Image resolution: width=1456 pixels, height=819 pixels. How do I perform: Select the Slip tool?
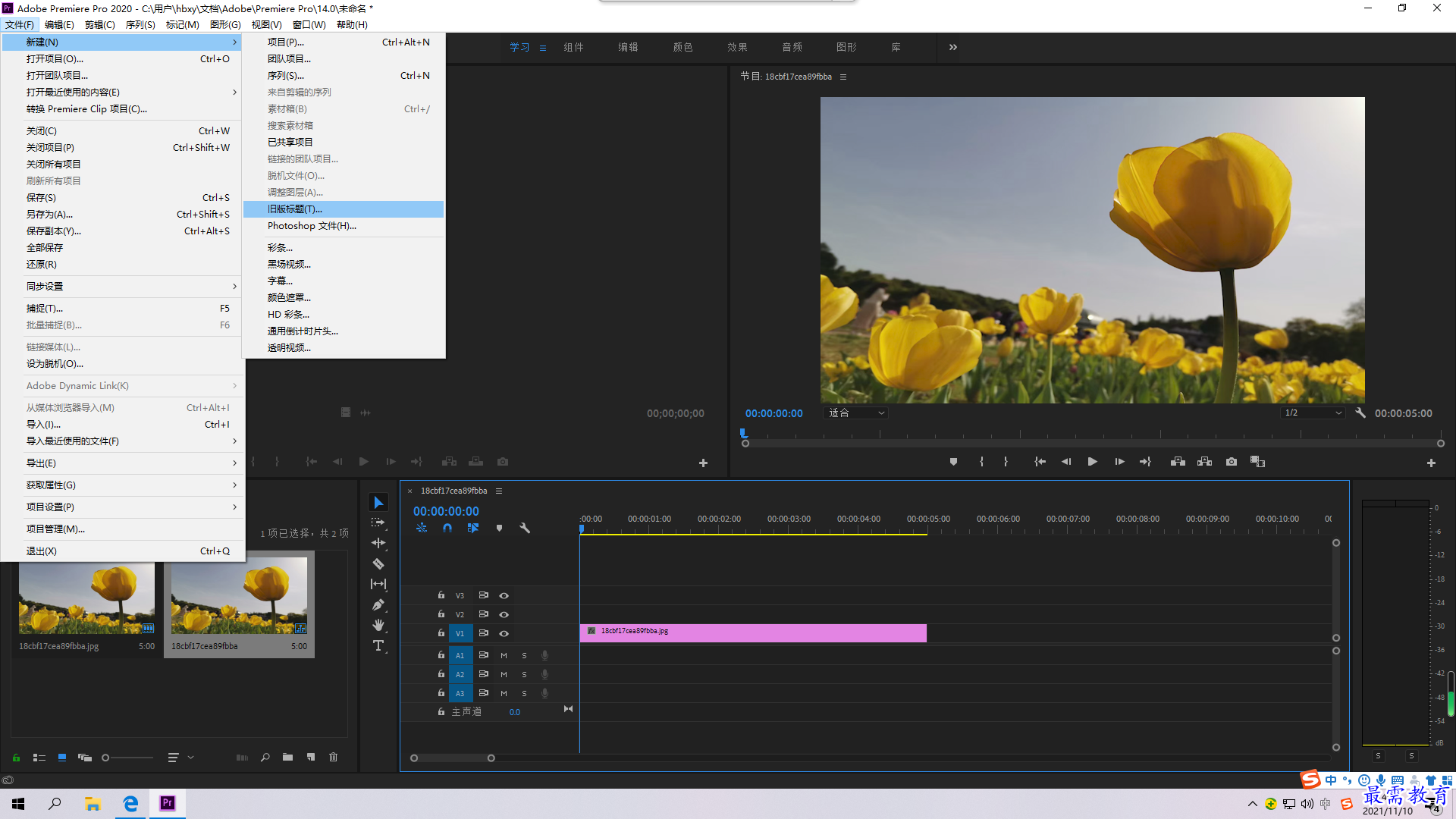coord(378,584)
